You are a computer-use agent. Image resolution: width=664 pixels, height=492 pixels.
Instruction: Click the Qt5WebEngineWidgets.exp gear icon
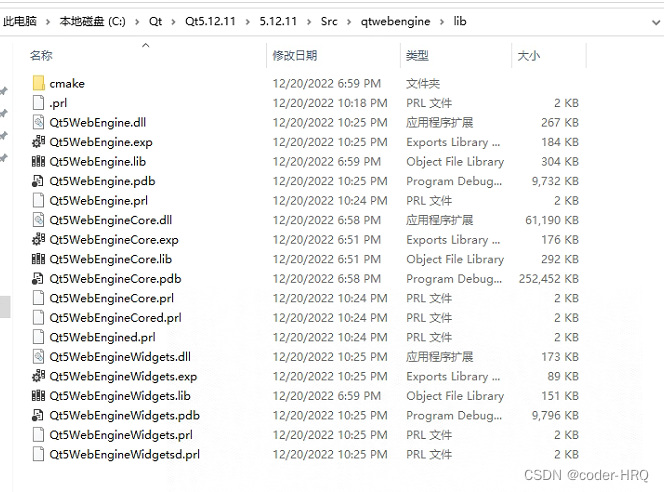pos(39,376)
